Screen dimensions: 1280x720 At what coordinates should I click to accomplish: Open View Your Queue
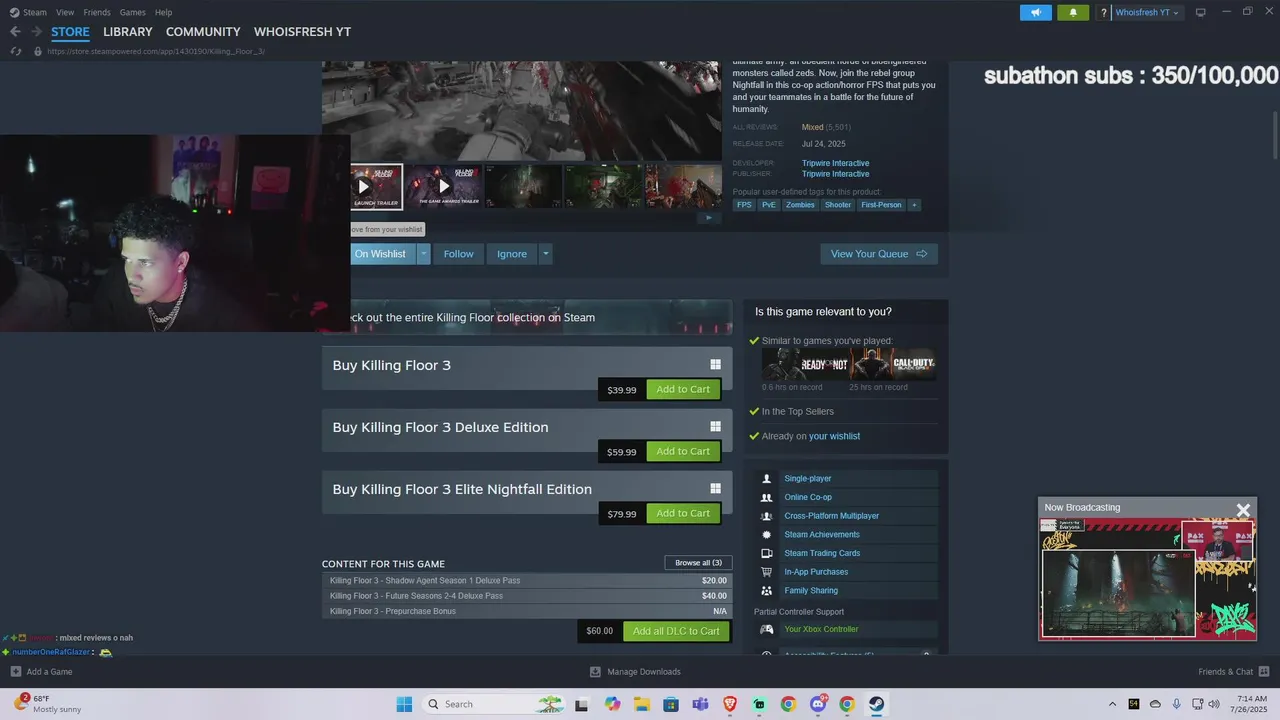pyautogui.click(x=879, y=254)
